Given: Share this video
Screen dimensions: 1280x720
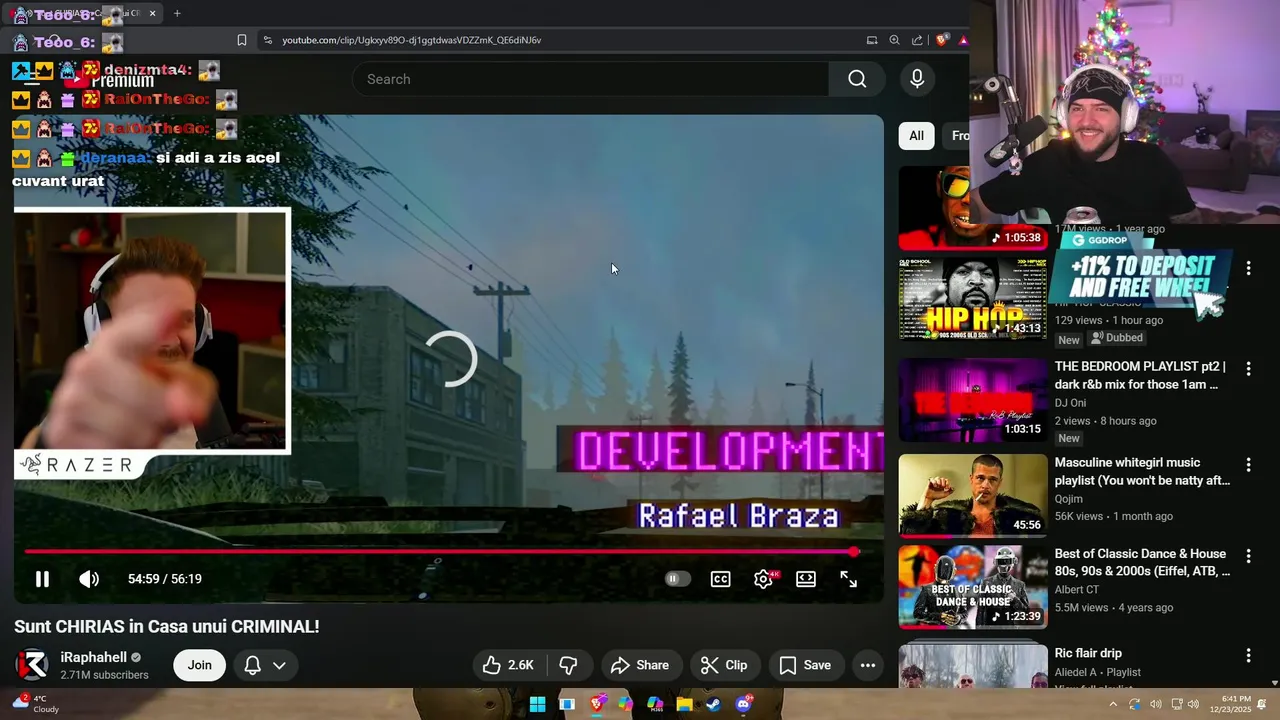Looking at the screenshot, I should click(x=640, y=665).
